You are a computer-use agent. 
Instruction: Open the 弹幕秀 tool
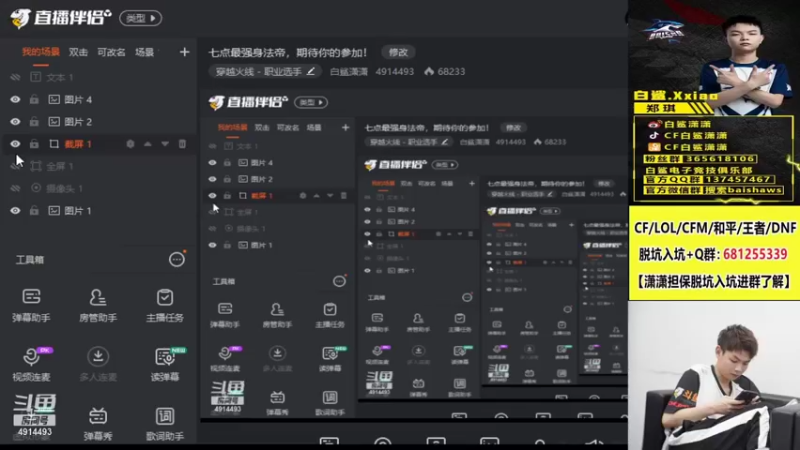tap(98, 423)
